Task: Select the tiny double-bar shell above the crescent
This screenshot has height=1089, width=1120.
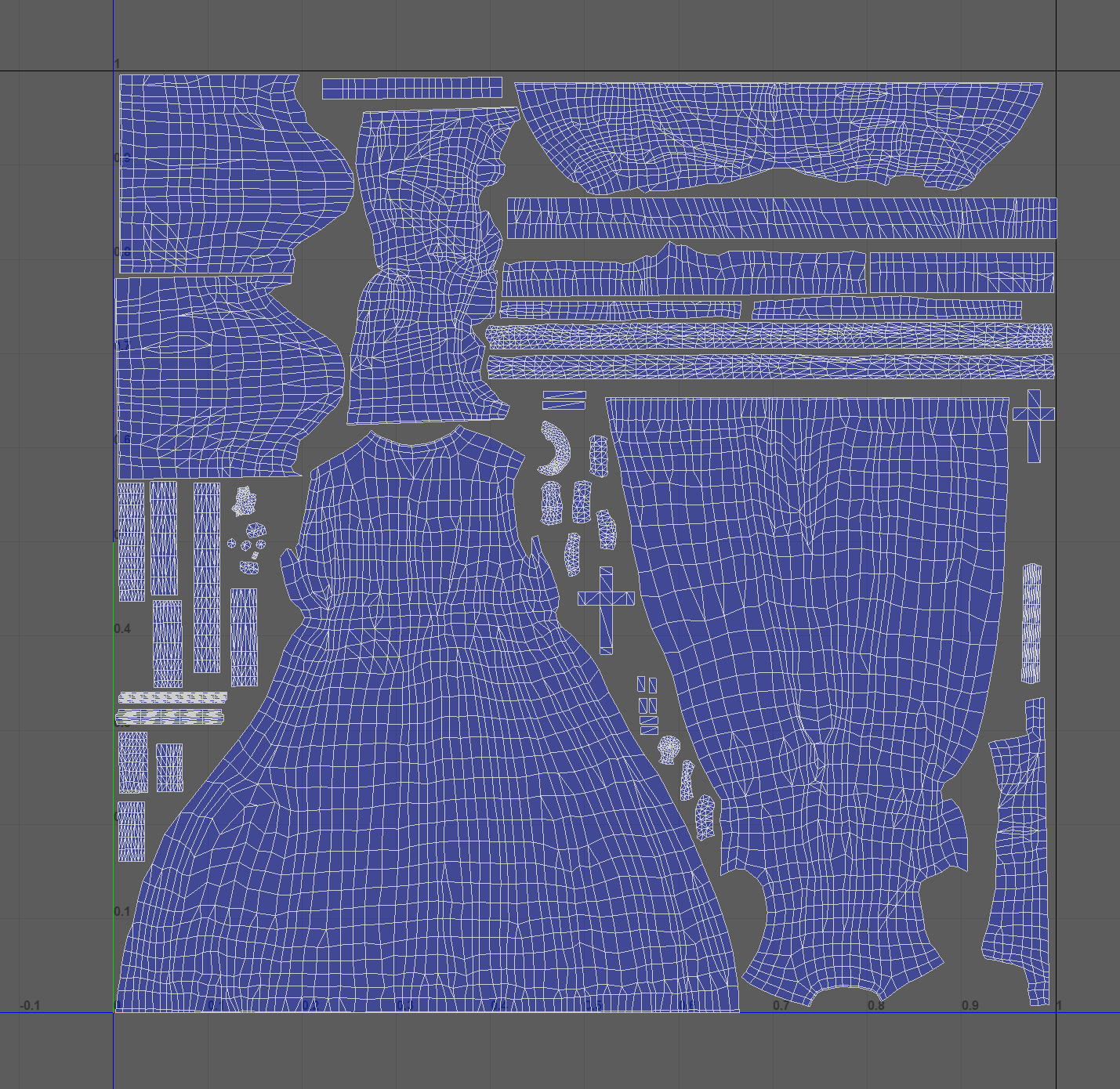Action: [564, 400]
